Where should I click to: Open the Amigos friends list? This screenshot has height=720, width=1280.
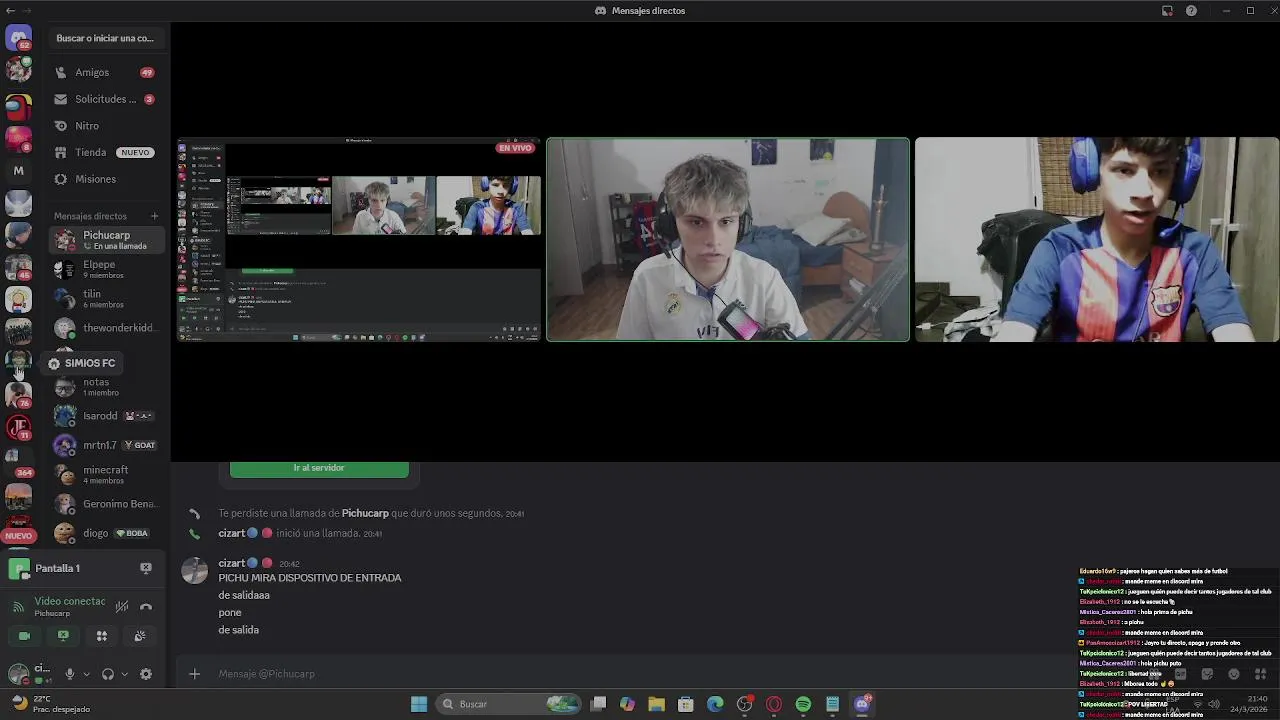106,72
